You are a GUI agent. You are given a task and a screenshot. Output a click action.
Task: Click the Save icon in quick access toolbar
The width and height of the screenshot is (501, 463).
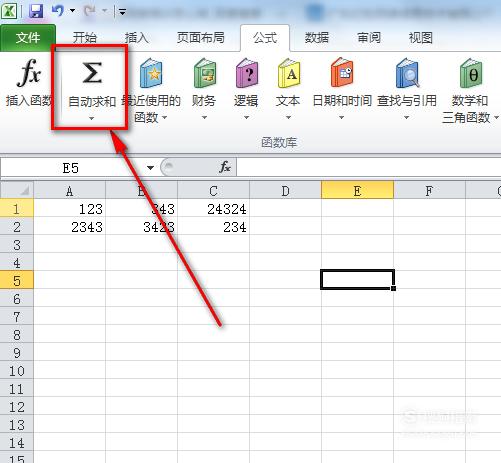tap(36, 11)
